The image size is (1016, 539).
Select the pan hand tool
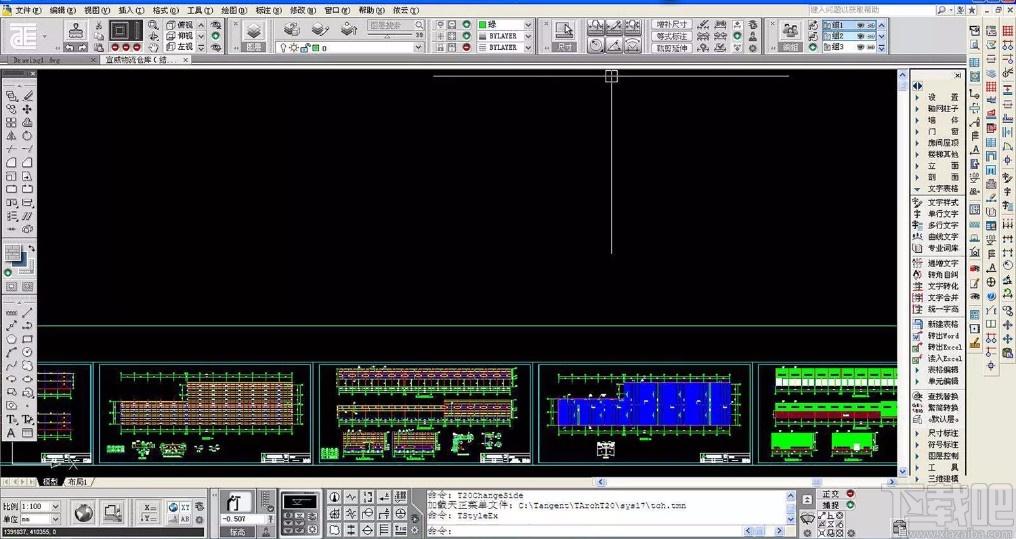154,47
